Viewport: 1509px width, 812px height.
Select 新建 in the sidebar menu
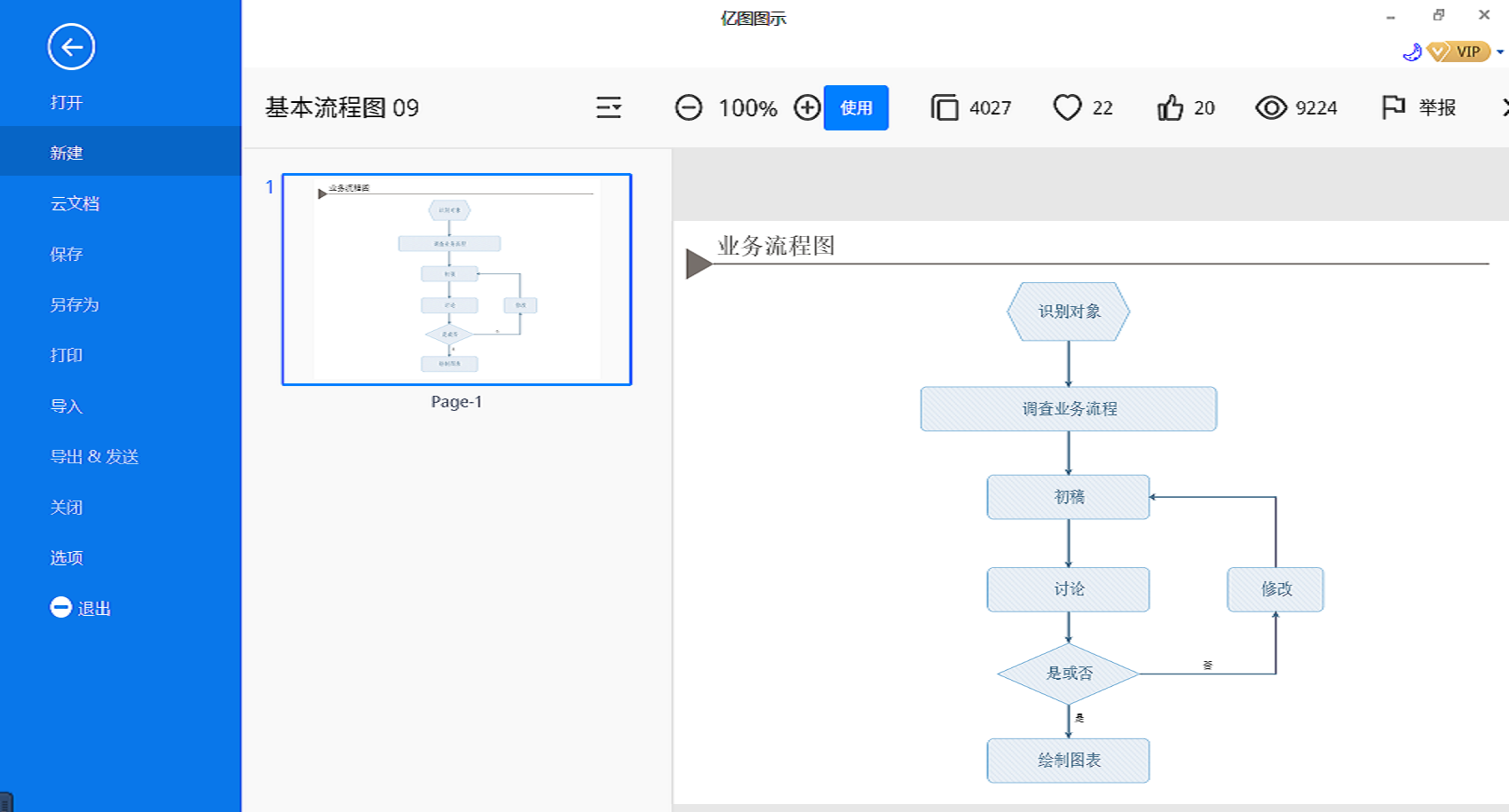121,153
